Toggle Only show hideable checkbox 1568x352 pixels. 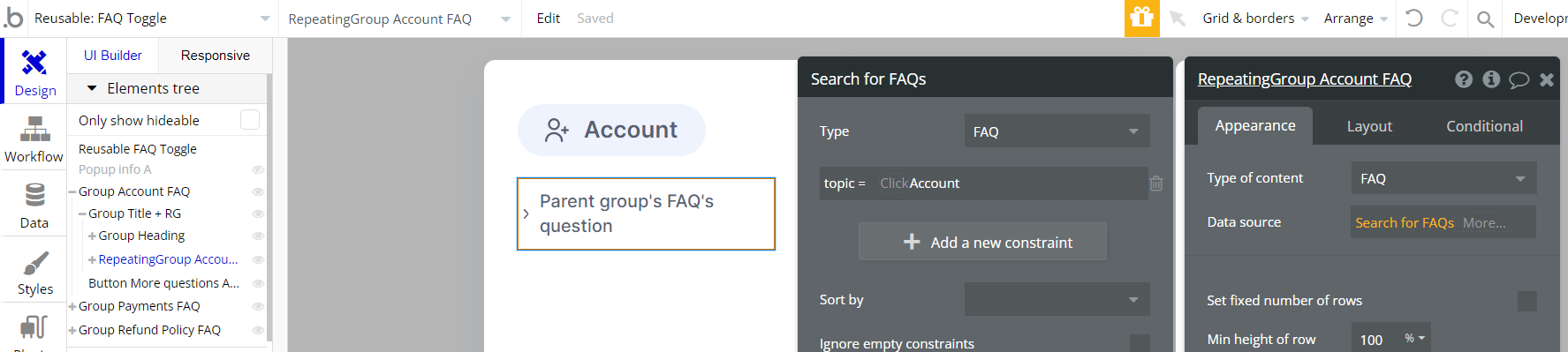pyautogui.click(x=250, y=119)
